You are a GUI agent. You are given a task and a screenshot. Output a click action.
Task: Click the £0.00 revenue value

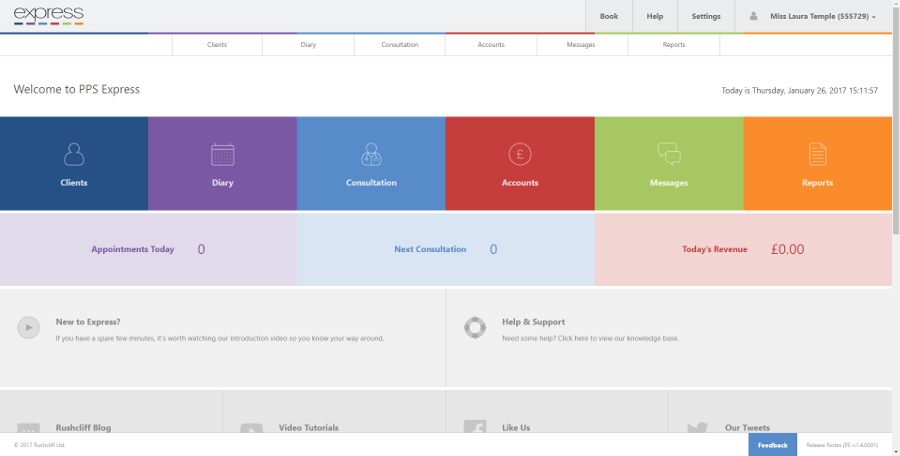[788, 249]
